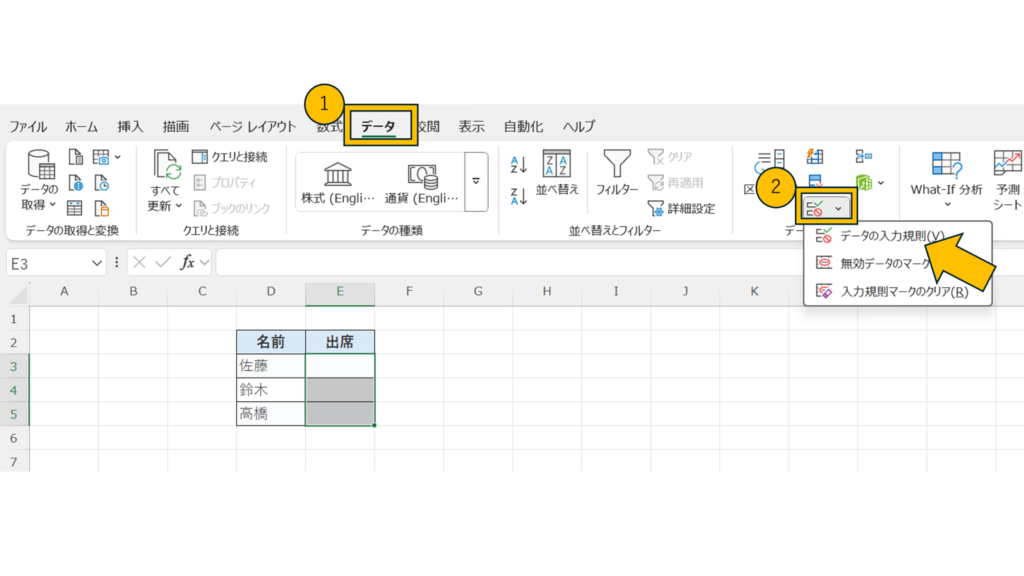Choose データの入力規則 from the menu
The width and height of the screenshot is (1024, 576).
(x=890, y=236)
